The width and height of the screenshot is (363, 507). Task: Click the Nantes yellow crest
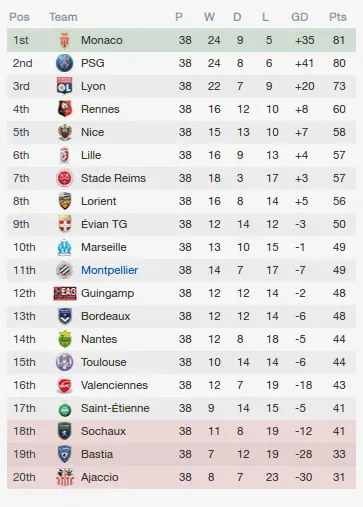point(65,339)
